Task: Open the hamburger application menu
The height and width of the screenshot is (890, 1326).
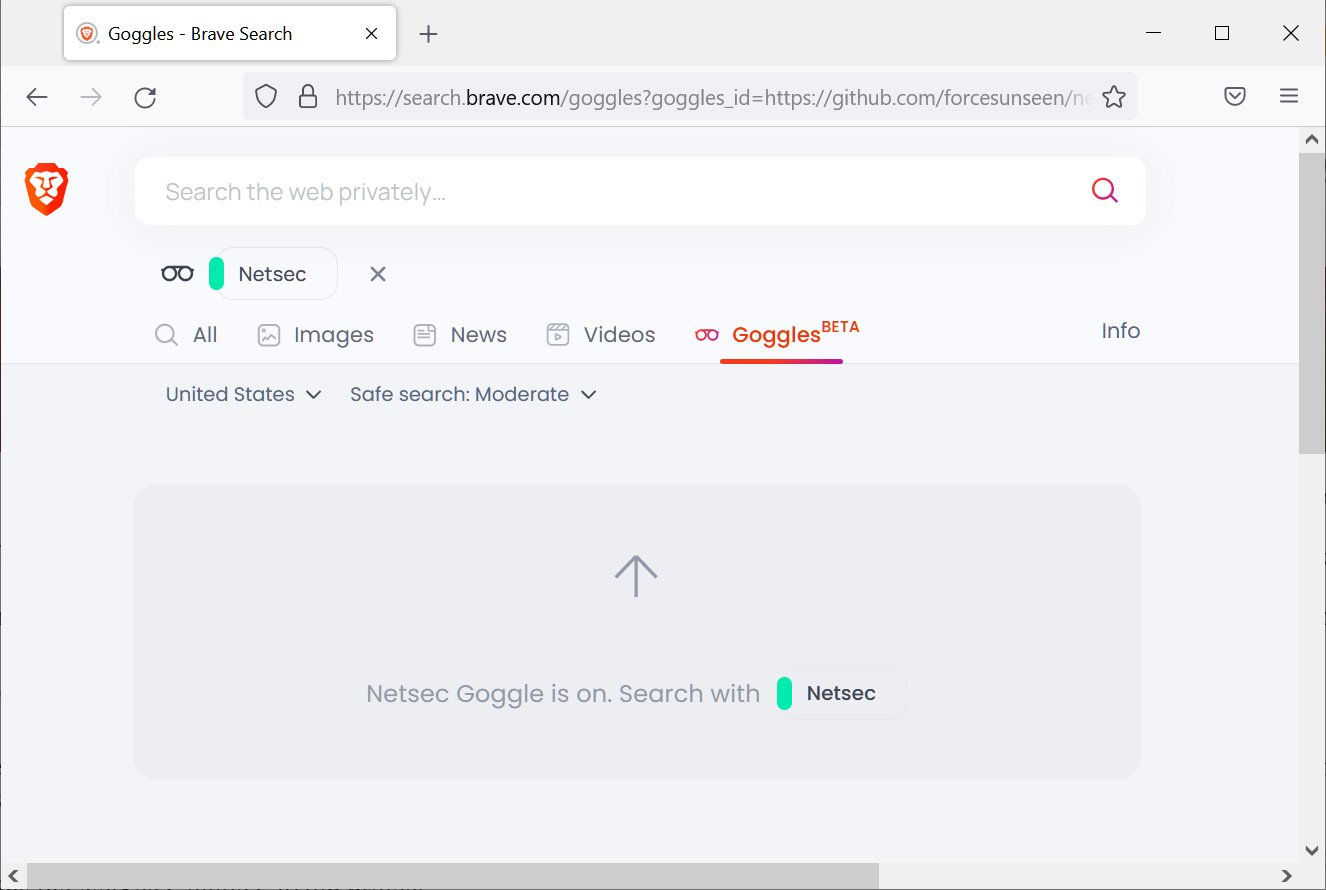Action: click(1289, 97)
